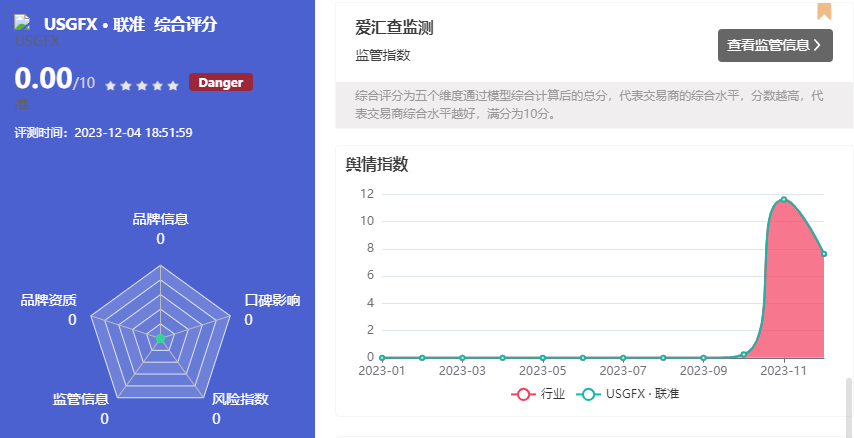
Task: Click the 监管信息 radar label
Action: tap(81, 399)
